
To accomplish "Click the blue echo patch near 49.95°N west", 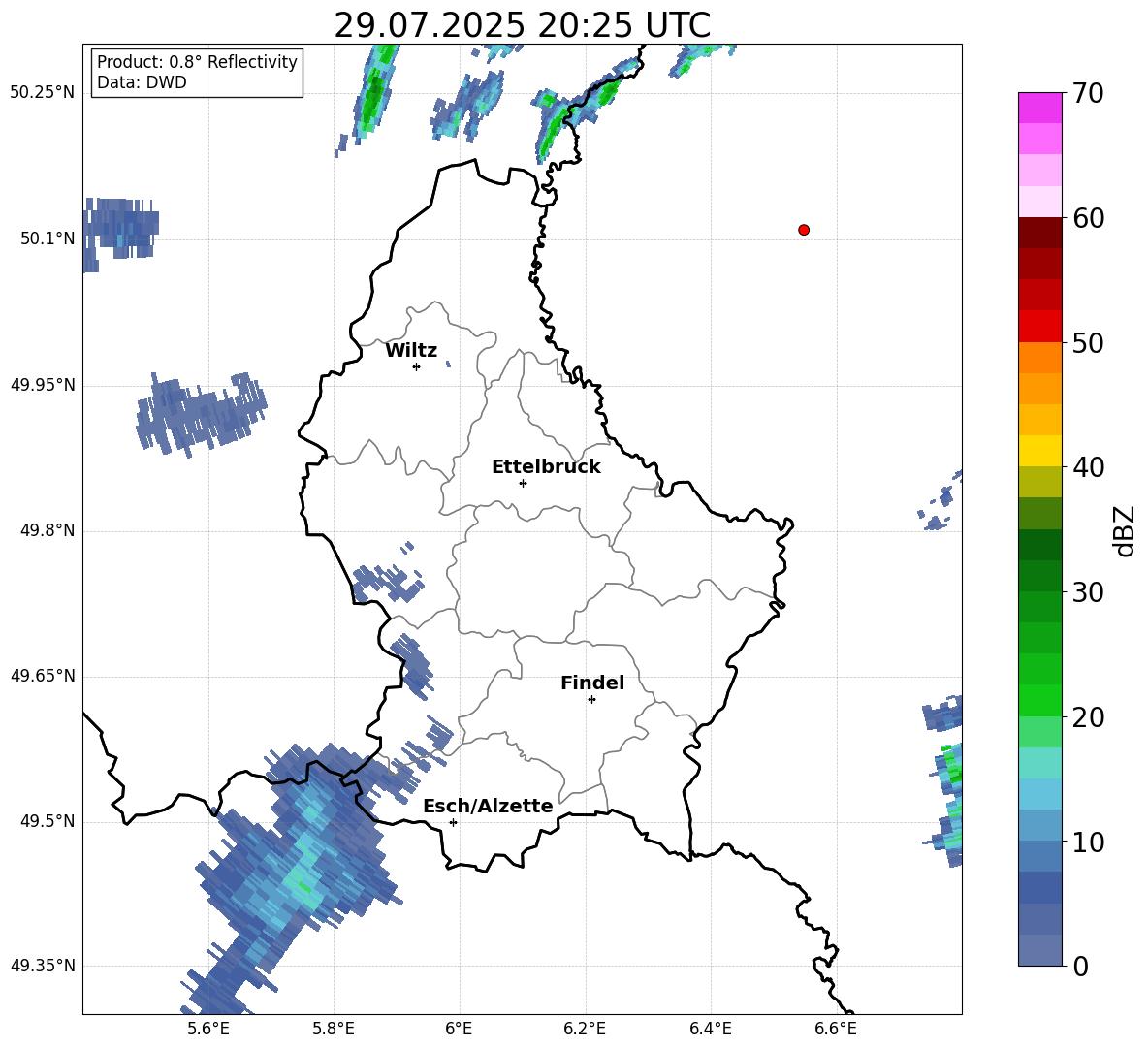I will [202, 414].
